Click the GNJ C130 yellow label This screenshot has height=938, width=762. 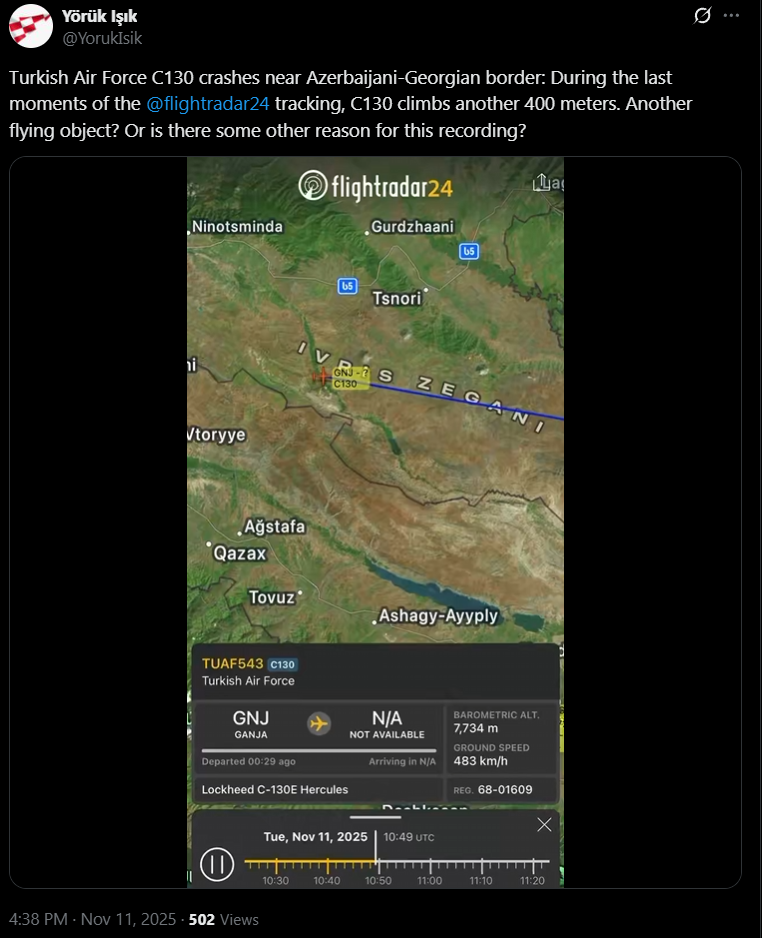pos(350,378)
